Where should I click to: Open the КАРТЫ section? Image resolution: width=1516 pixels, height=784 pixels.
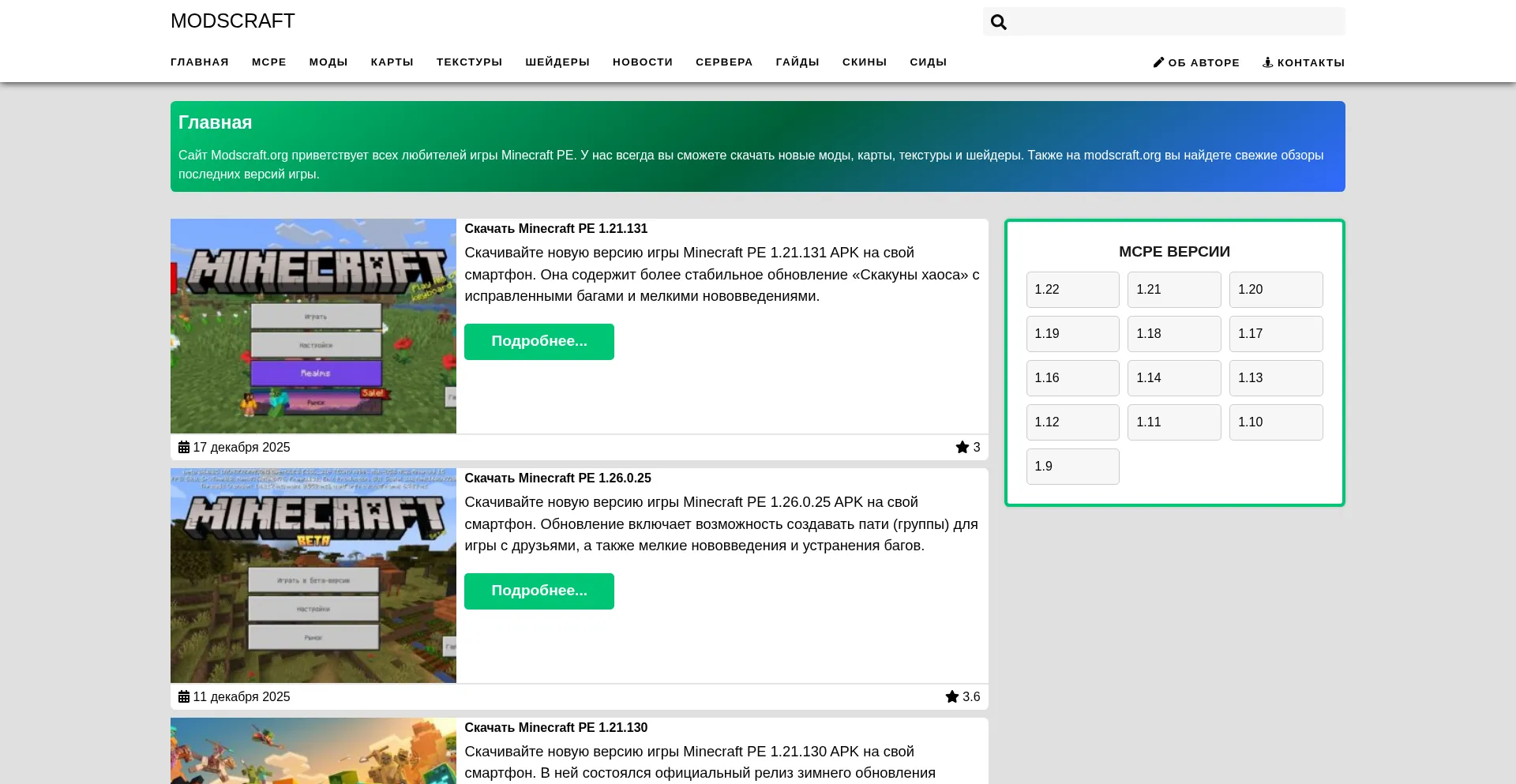(x=392, y=62)
